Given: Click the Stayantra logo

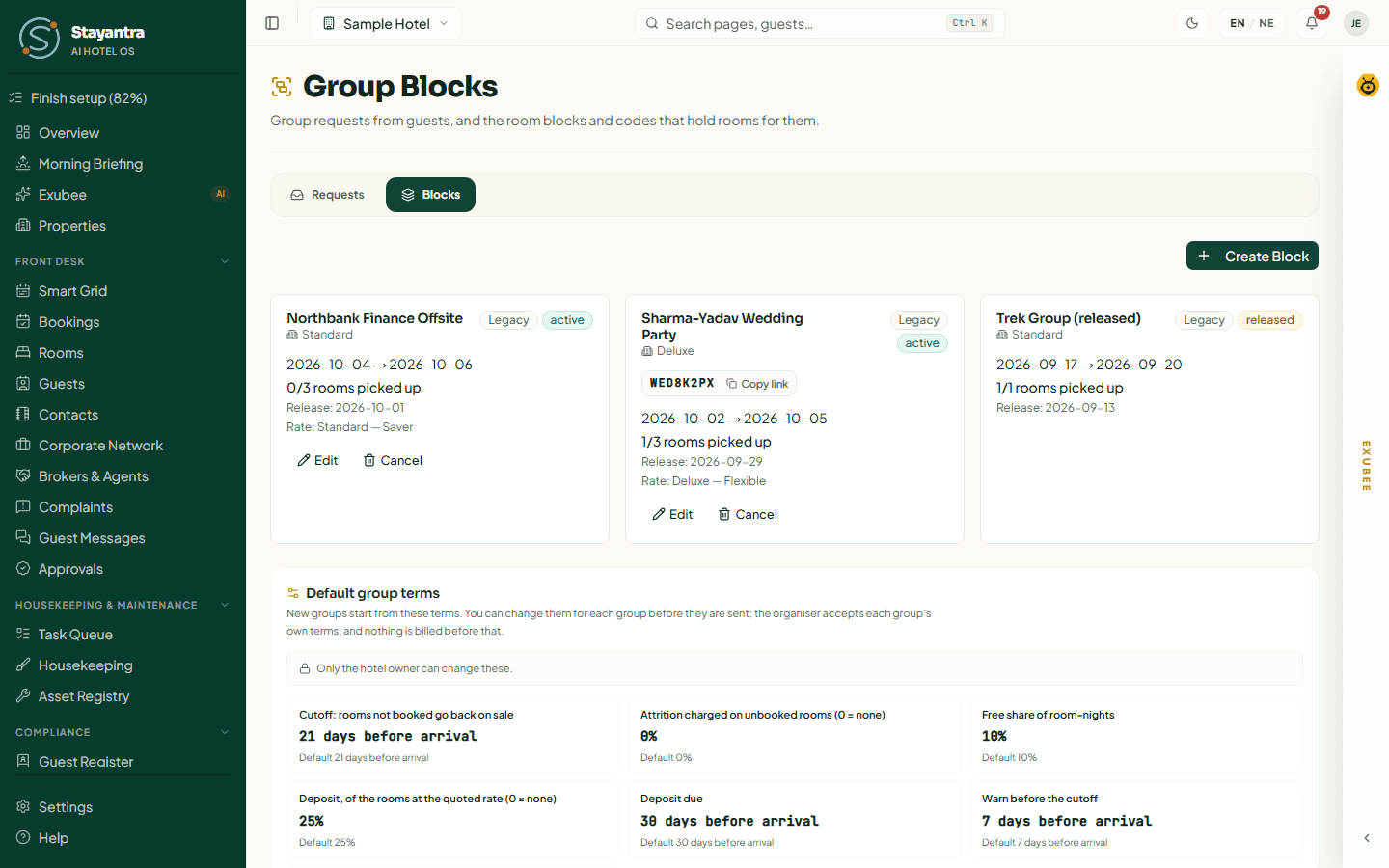Looking at the screenshot, I should pyautogui.click(x=82, y=38).
